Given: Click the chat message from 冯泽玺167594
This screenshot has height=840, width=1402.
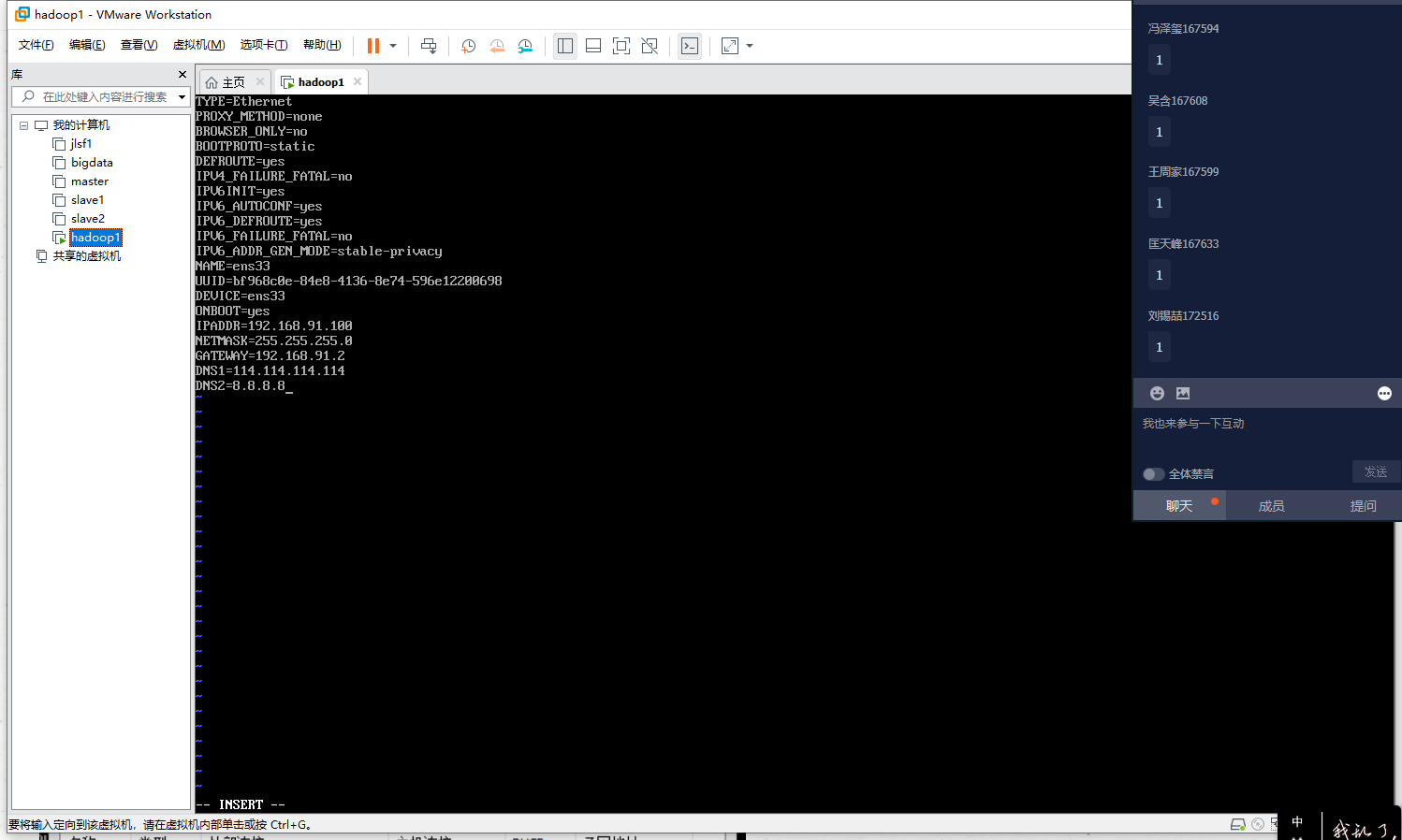Looking at the screenshot, I should [1159, 60].
